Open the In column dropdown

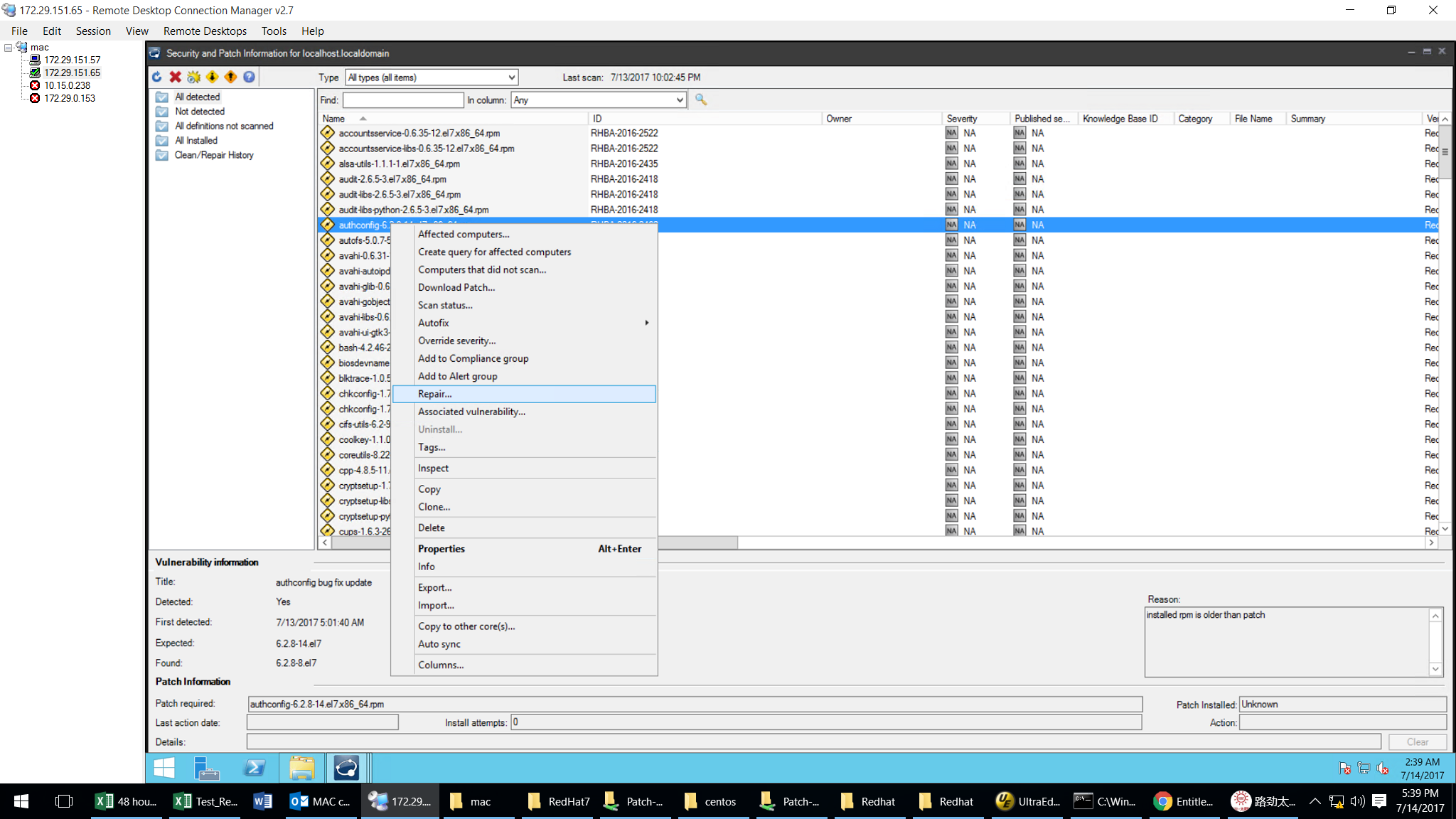click(x=596, y=100)
